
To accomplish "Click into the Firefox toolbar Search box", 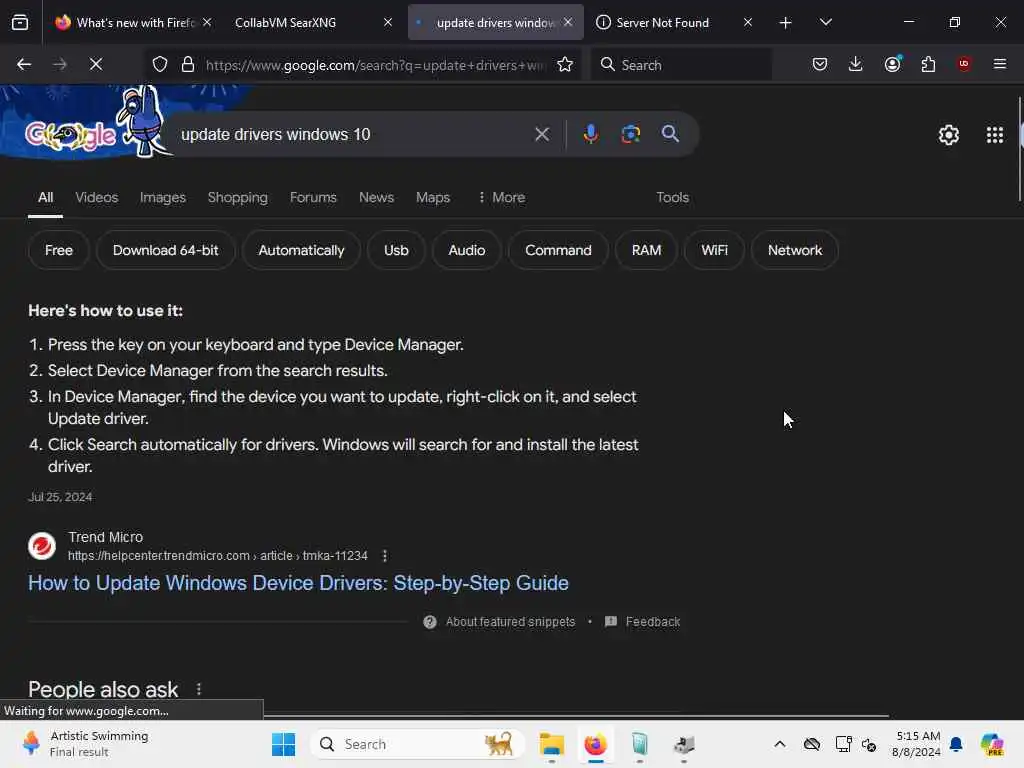I will [x=682, y=64].
